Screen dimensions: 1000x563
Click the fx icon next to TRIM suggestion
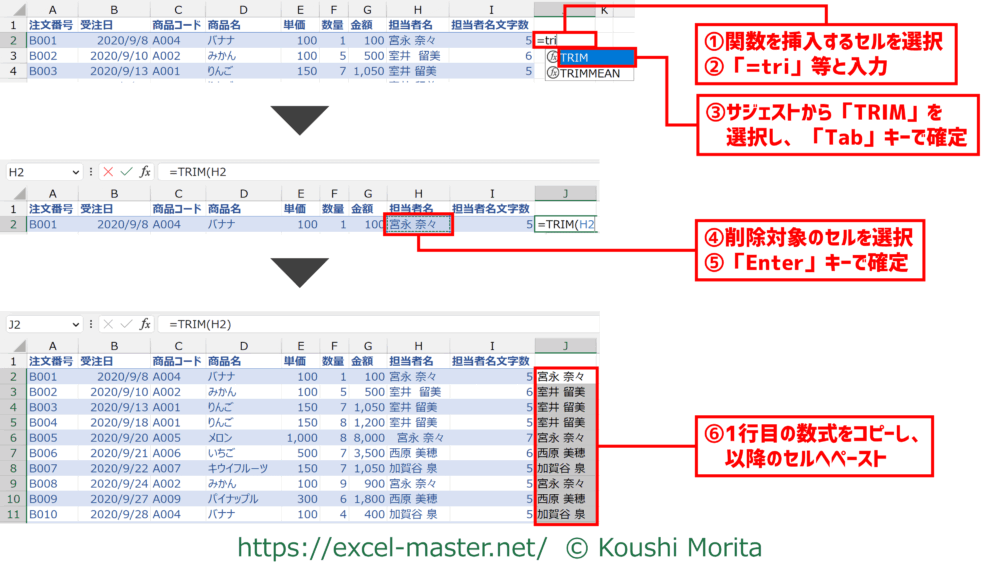coord(552,58)
